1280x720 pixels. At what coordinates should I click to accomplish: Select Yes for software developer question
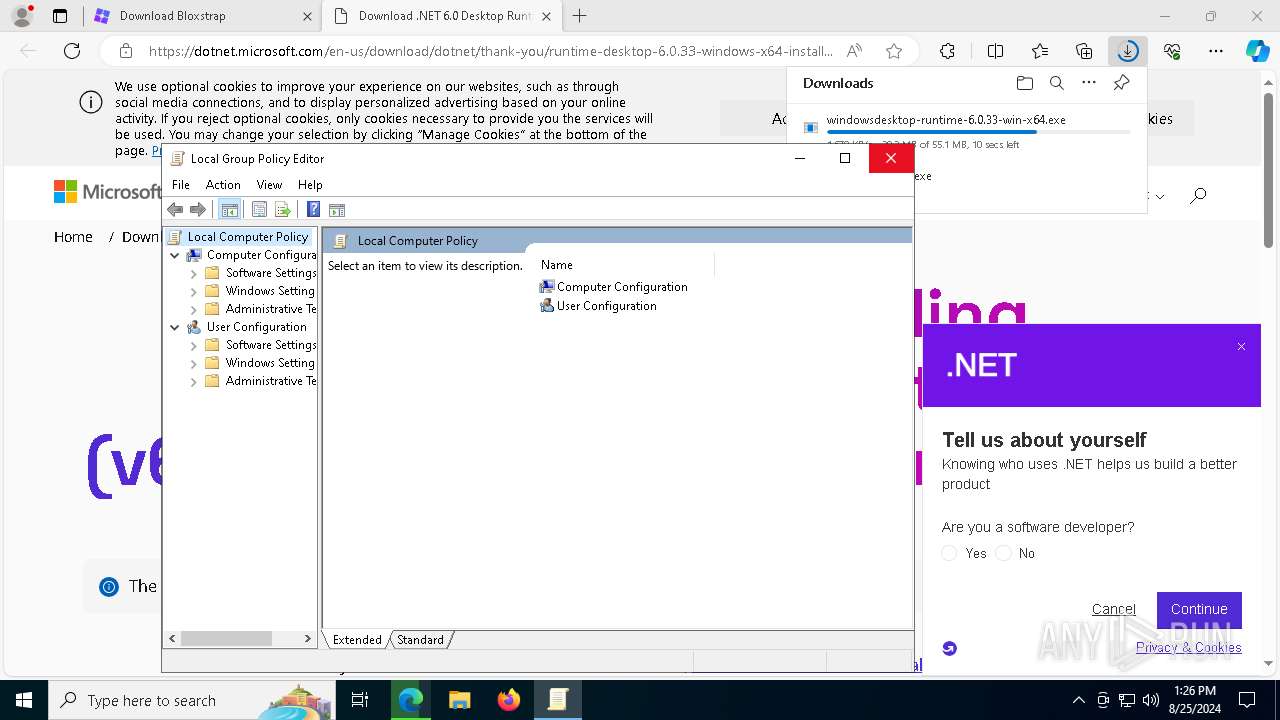tap(949, 553)
